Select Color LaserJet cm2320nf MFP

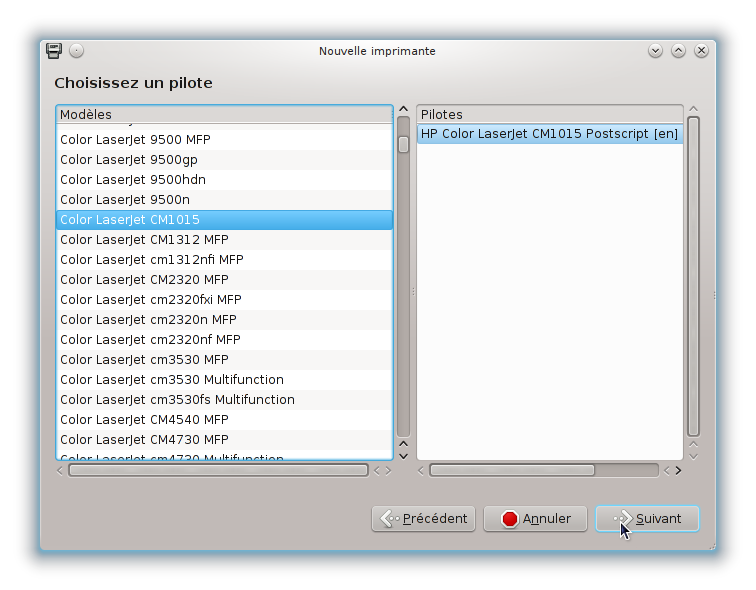[224, 340]
